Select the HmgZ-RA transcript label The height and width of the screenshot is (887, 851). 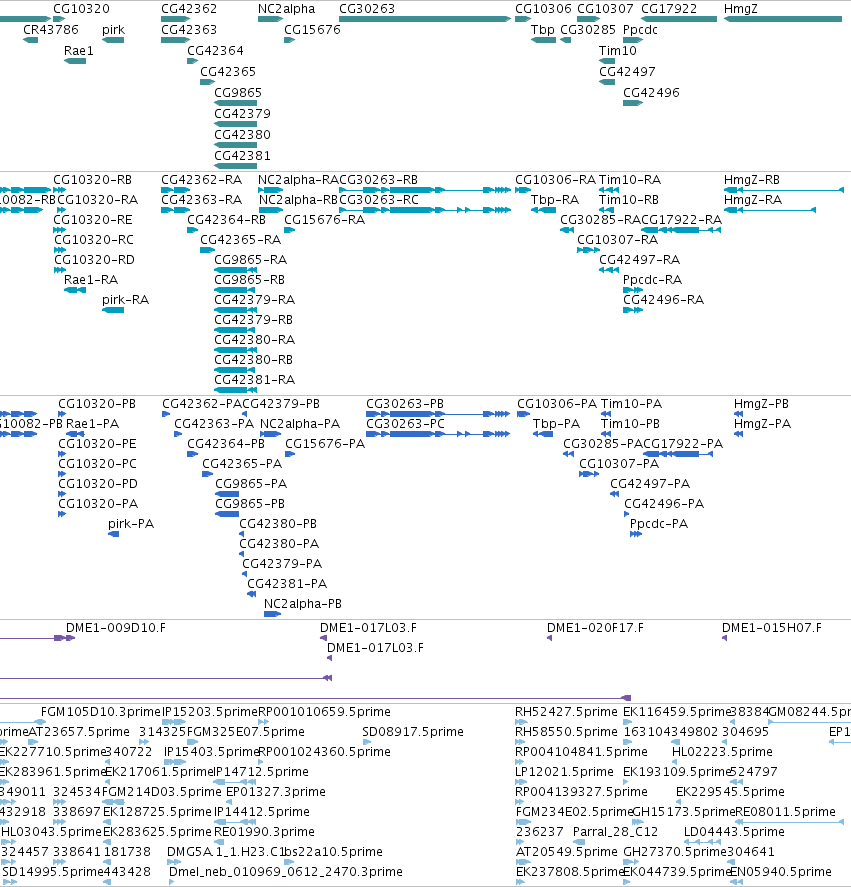coord(753,200)
